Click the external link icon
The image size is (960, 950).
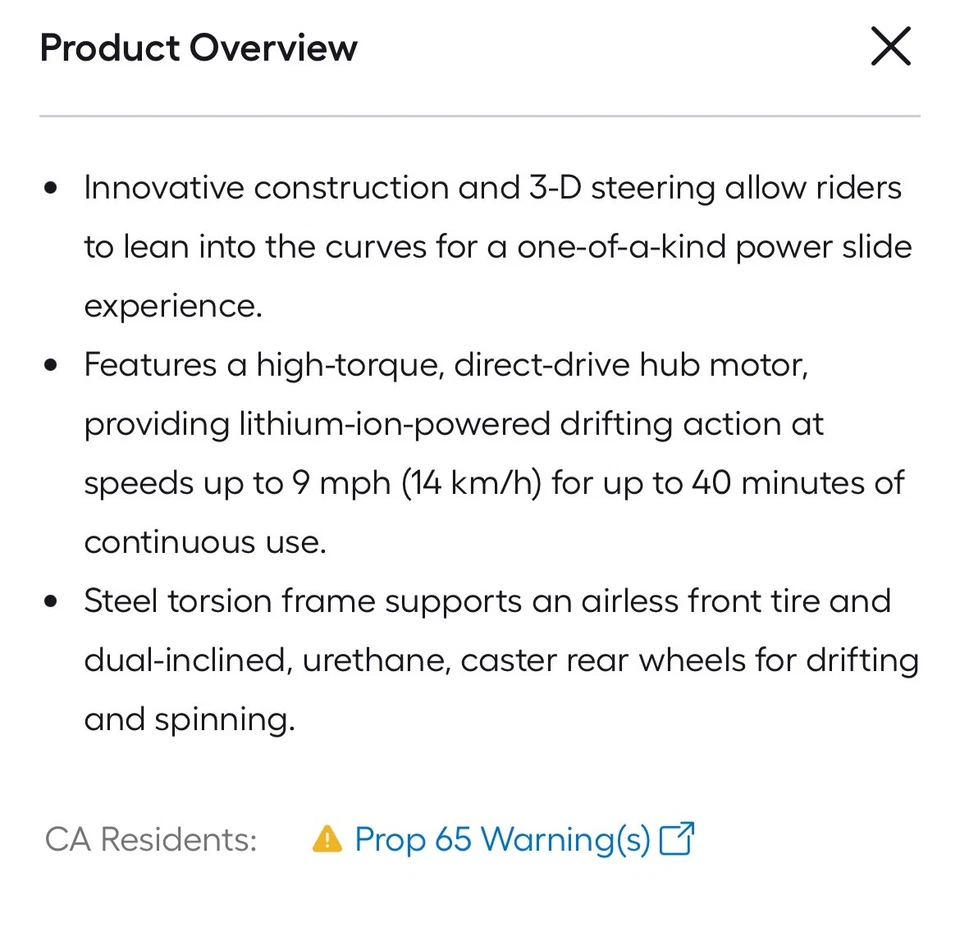(x=678, y=838)
